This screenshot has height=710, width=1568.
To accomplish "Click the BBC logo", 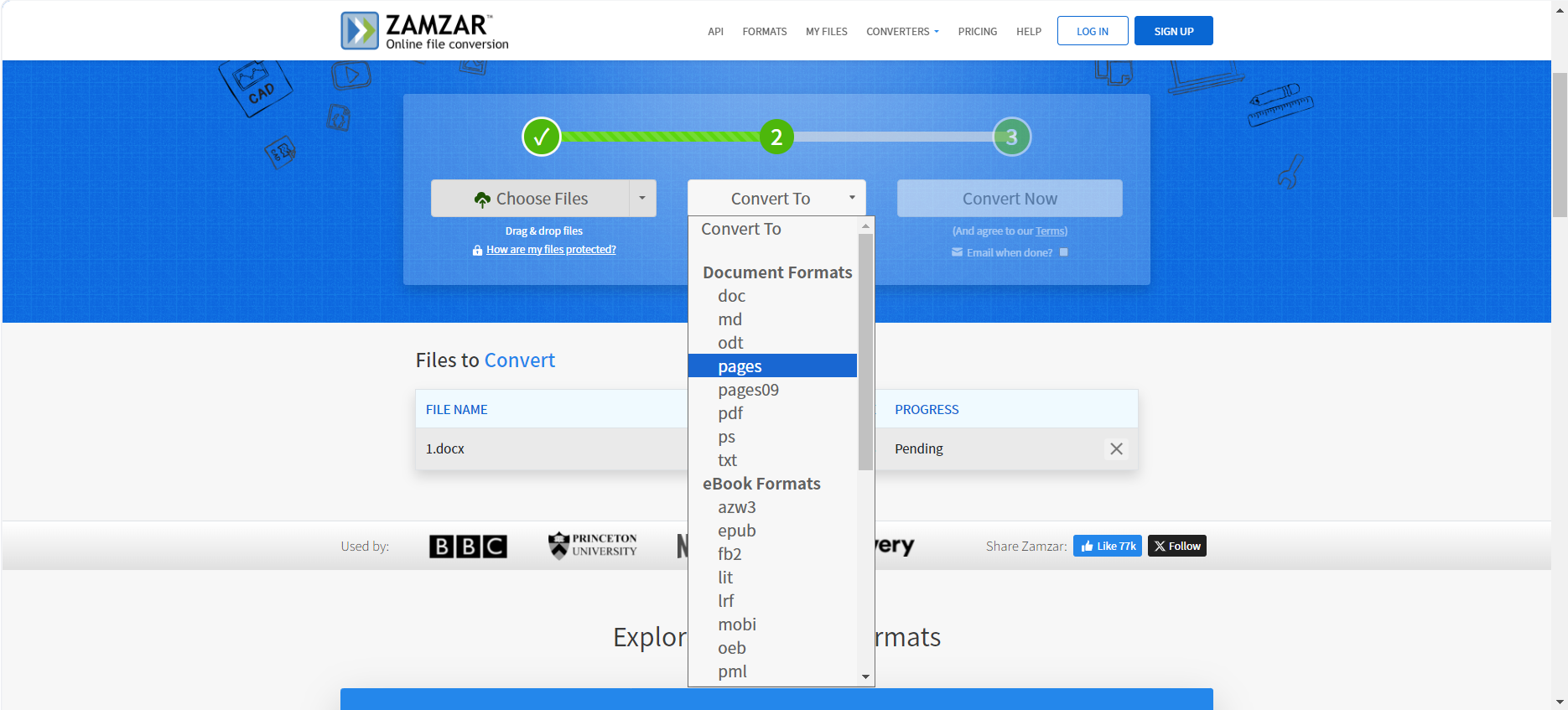I will click(468, 547).
